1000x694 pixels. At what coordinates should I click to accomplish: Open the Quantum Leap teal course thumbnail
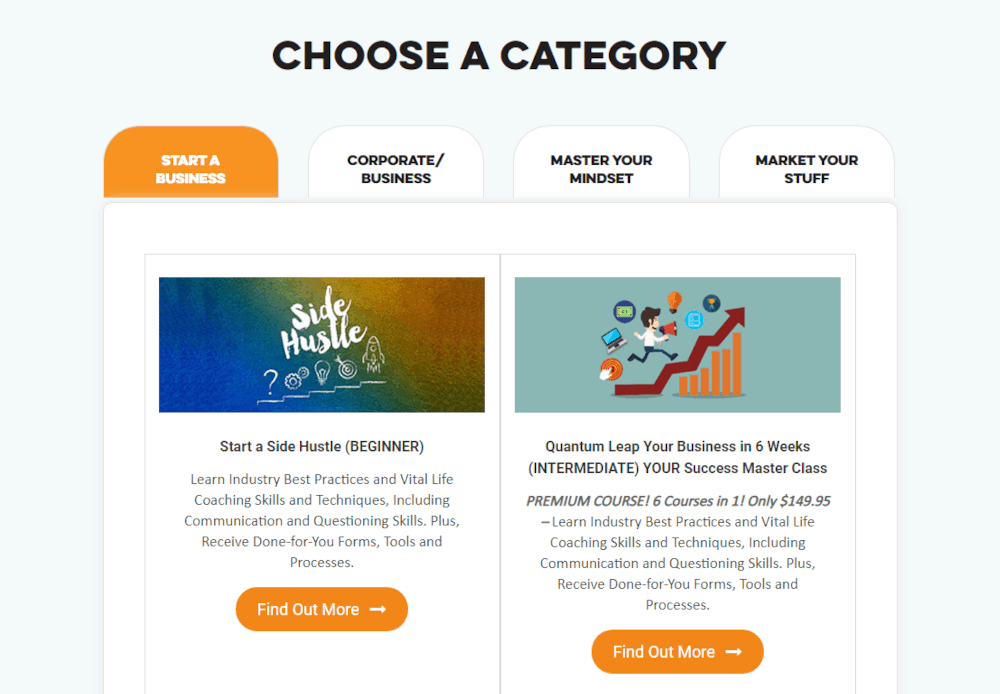[x=677, y=344]
